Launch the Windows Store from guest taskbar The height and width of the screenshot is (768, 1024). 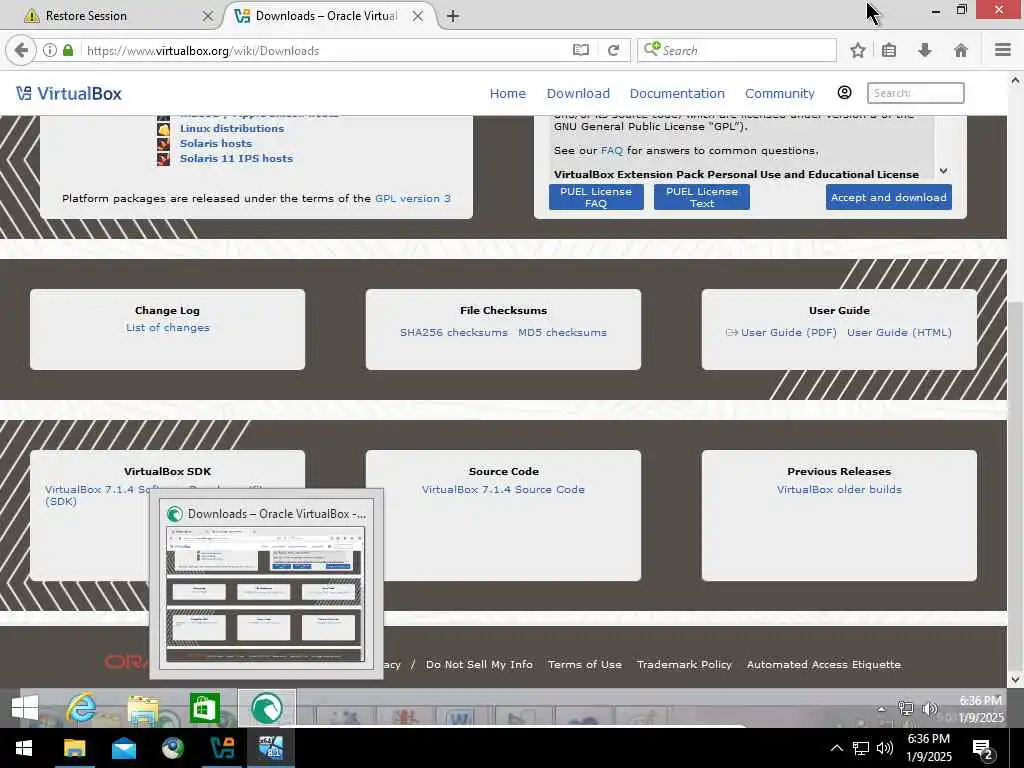tap(204, 708)
